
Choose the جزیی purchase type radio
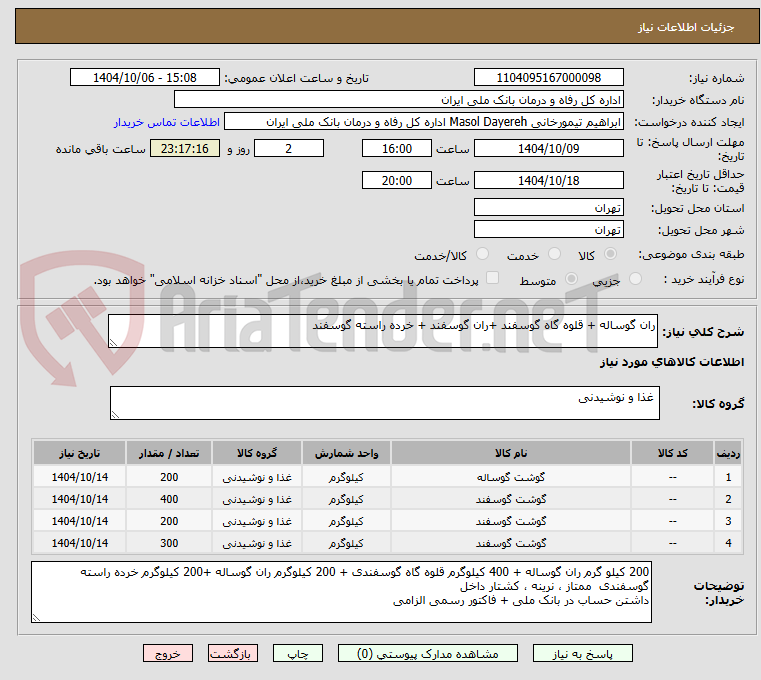(x=635, y=279)
